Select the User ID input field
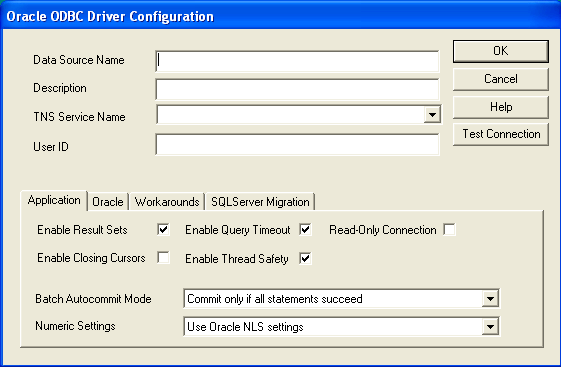The image size is (561, 367). [297, 145]
